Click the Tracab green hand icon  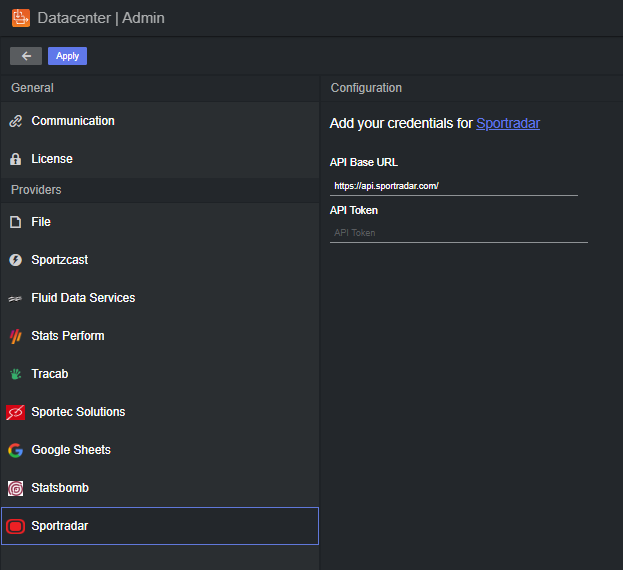click(15, 374)
